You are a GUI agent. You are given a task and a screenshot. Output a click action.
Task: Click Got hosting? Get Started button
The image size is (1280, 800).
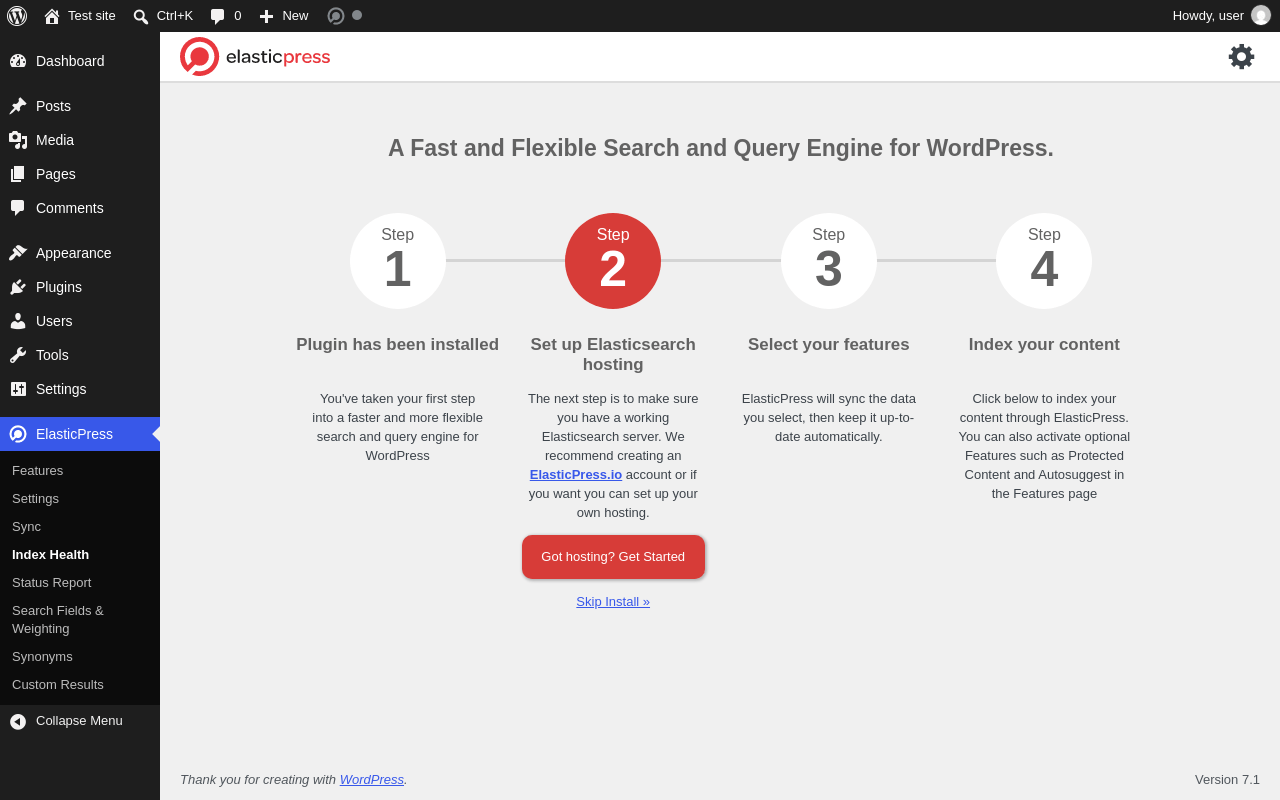pos(613,557)
